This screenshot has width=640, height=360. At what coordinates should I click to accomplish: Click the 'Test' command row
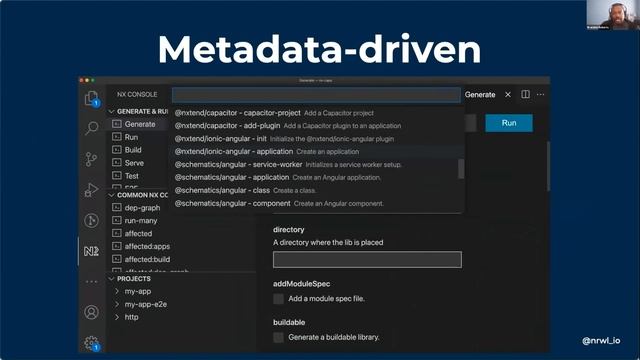pos(139,176)
